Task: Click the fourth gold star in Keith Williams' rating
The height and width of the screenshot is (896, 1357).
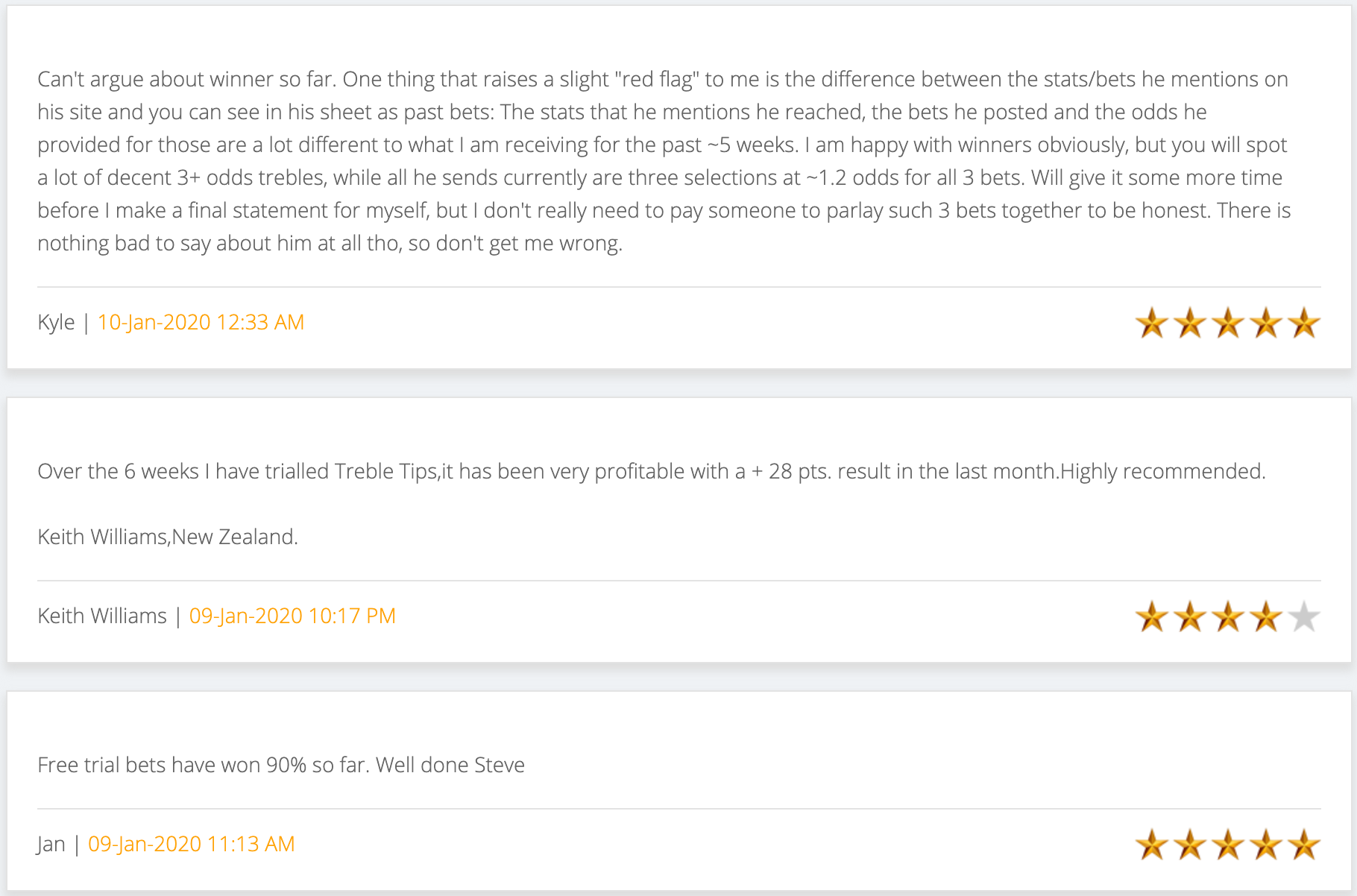Action: point(1266,616)
